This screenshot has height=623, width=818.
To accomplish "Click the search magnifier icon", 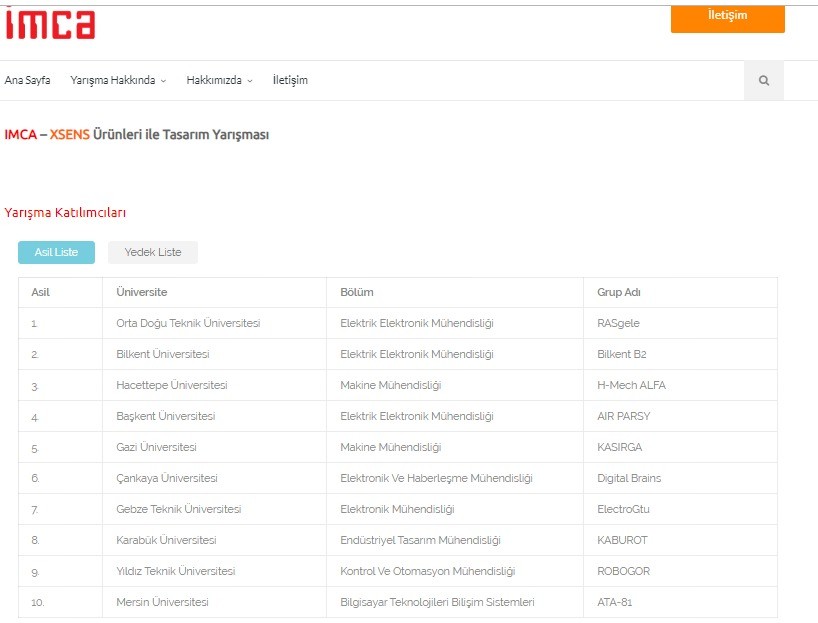I will coord(764,80).
